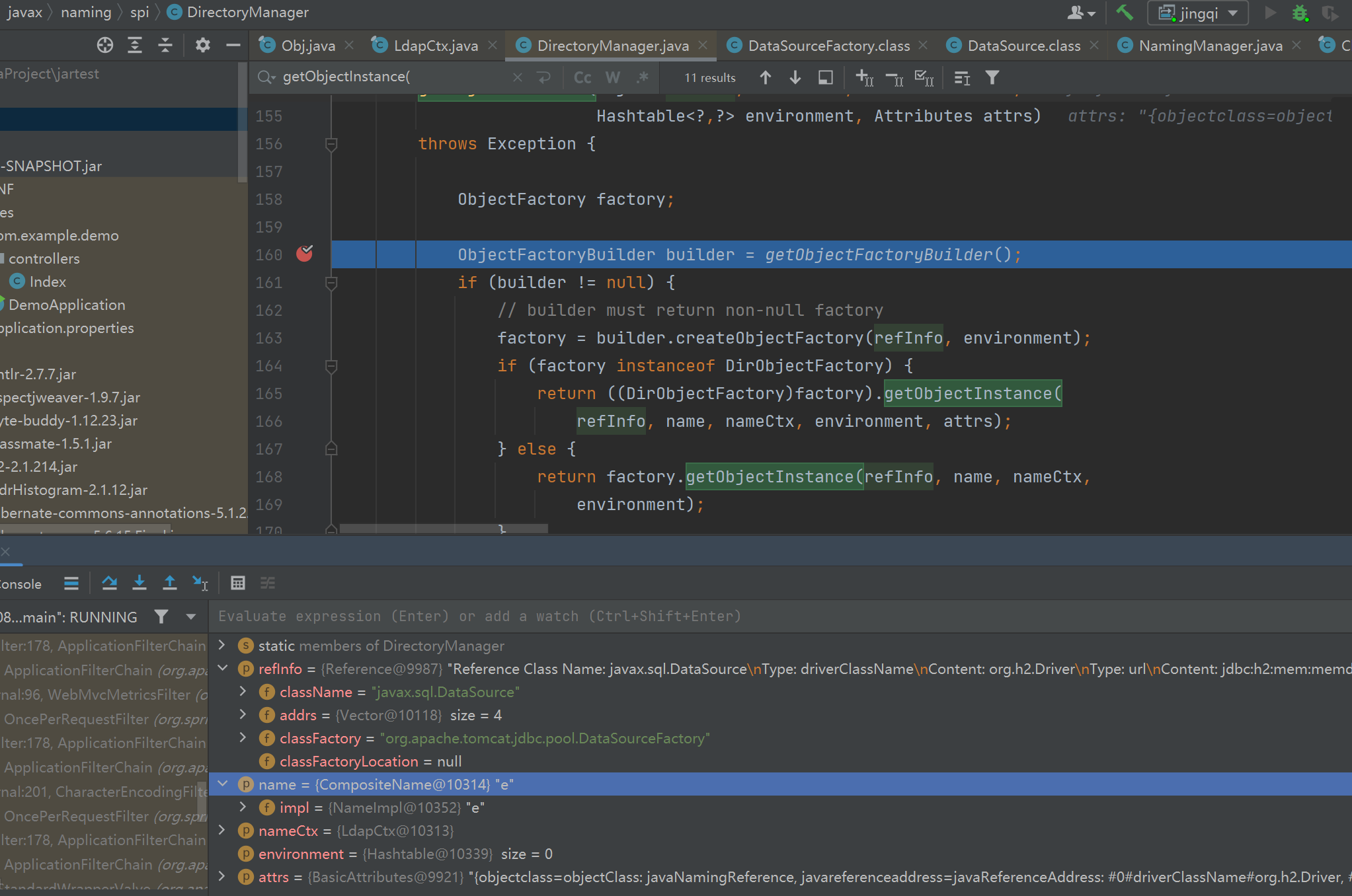Click the search Filter funnel icon
The image size is (1352, 896).
[x=992, y=78]
